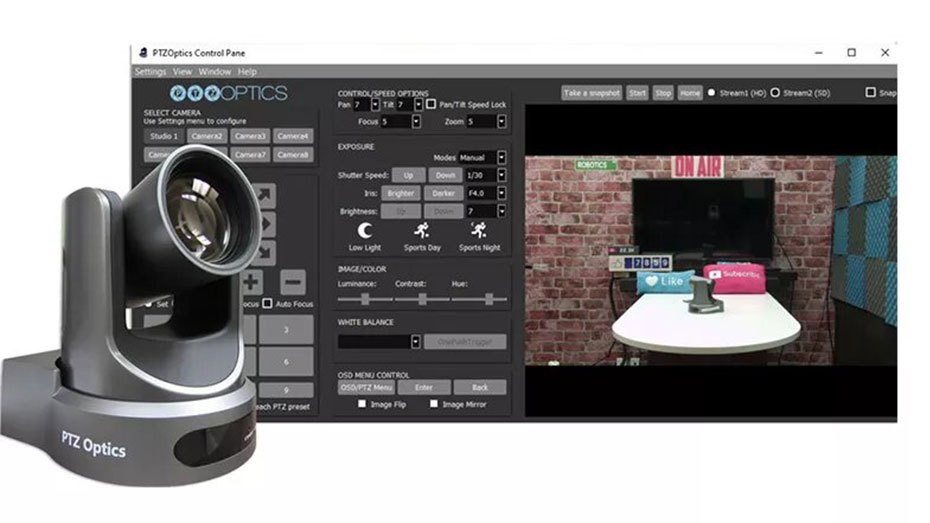
Task: Select the Sports Night exposure preset icon
Action: tap(479, 230)
